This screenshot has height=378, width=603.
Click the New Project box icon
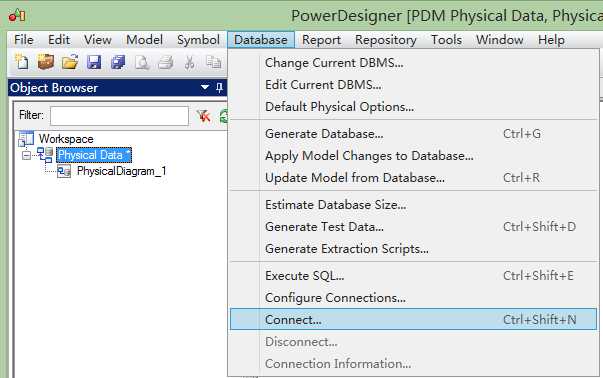pos(45,62)
